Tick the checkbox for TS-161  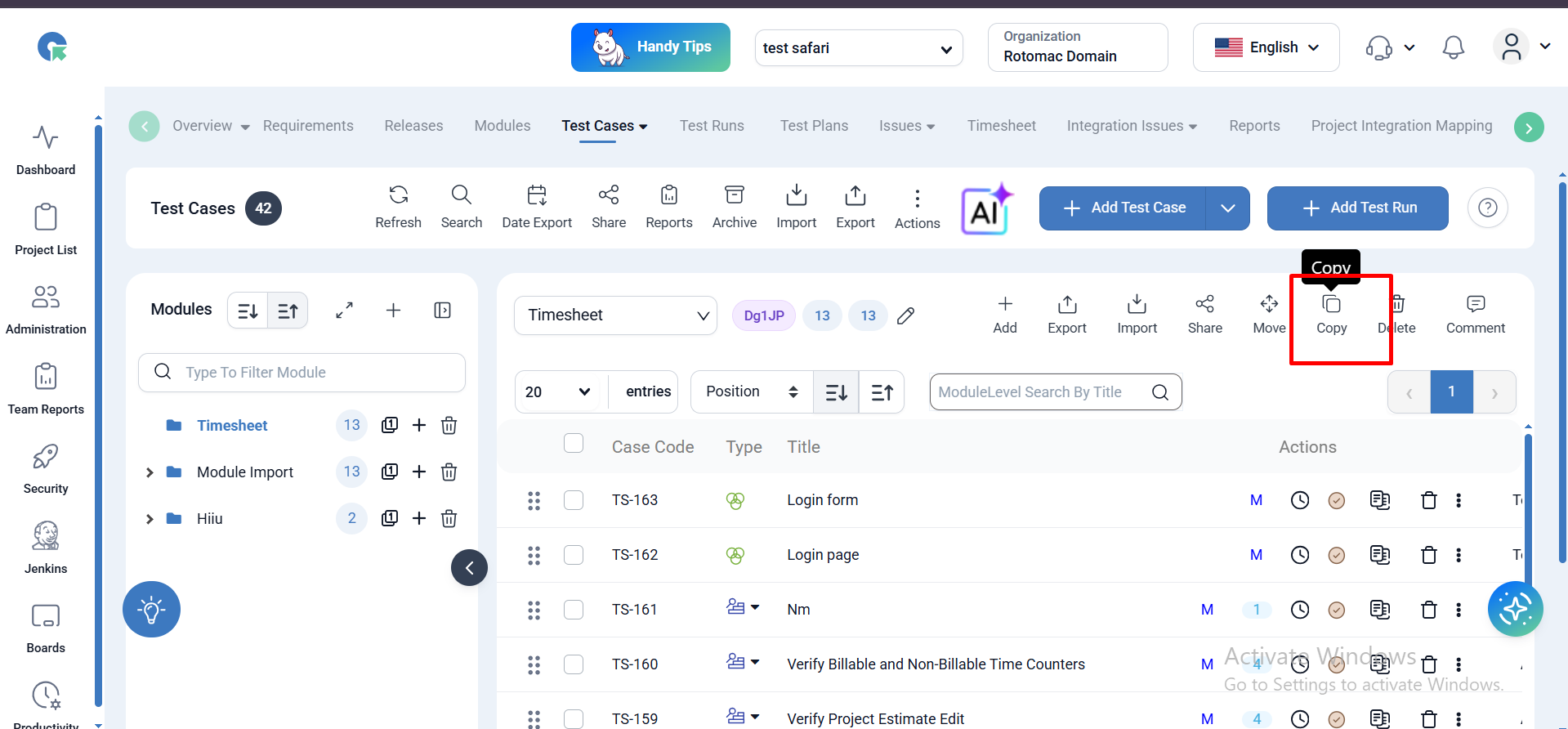(574, 610)
